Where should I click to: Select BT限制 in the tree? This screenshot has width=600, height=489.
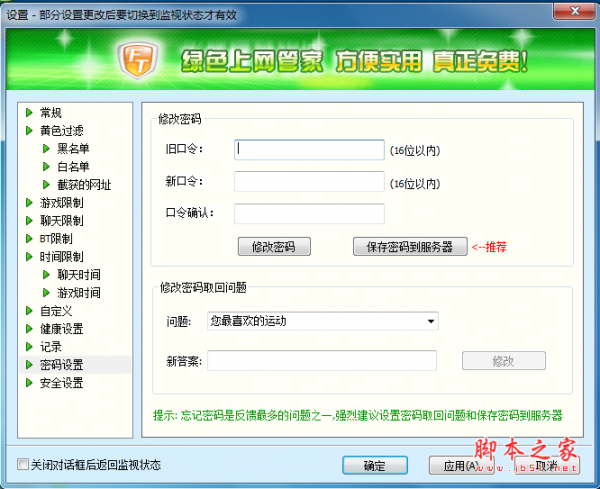coord(56,239)
